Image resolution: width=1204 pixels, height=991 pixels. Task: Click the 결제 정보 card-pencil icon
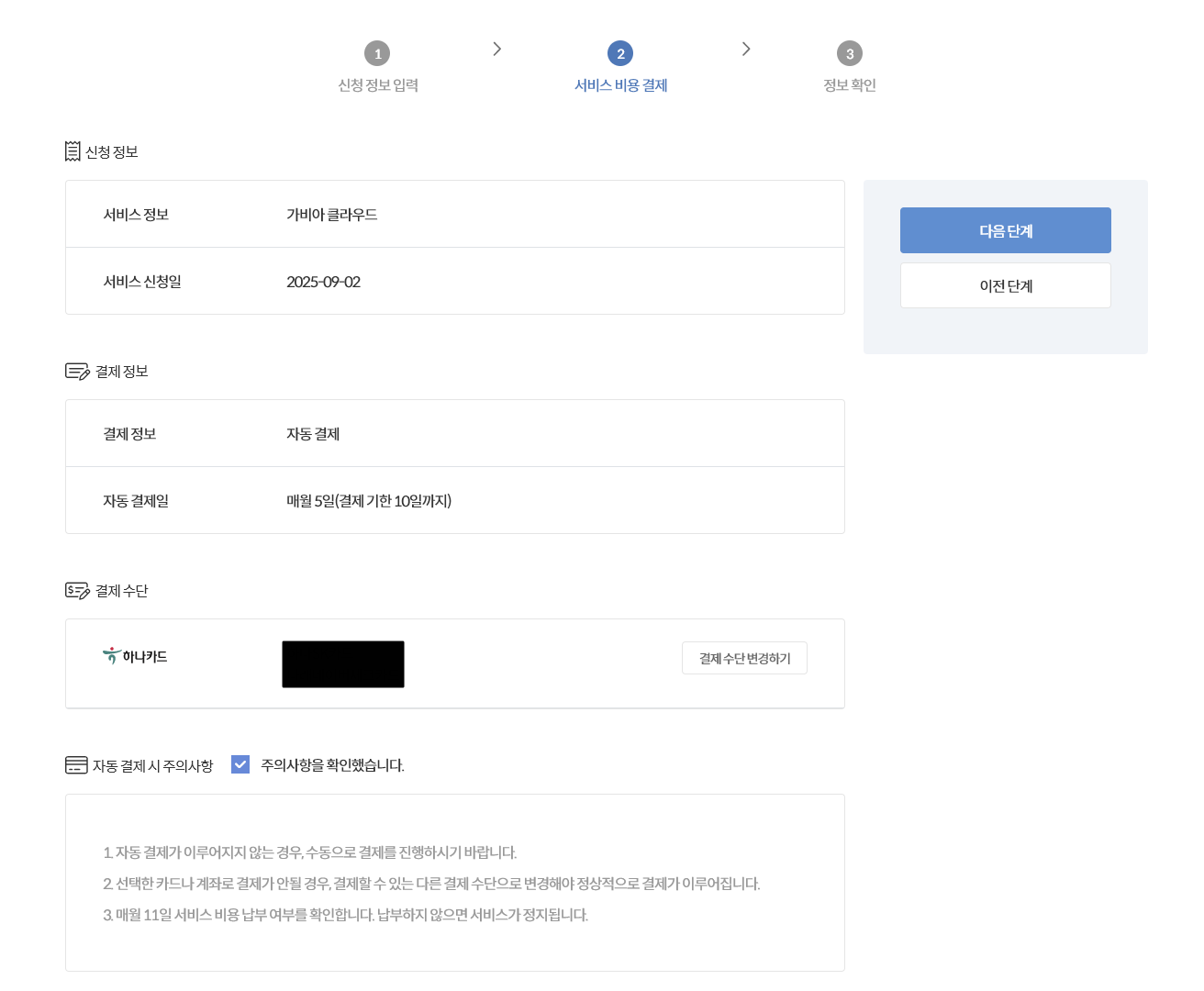click(77, 371)
